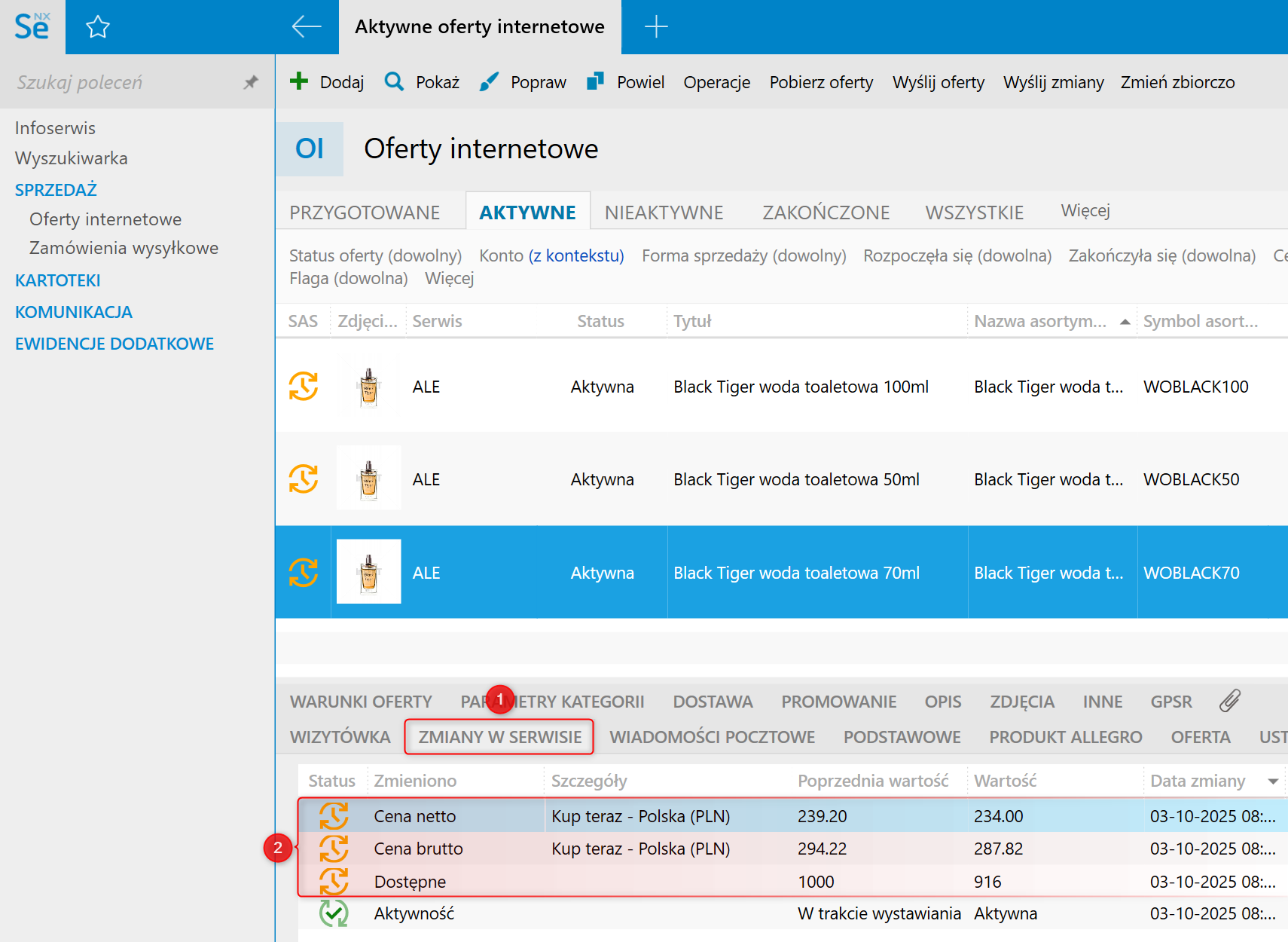Screen dimensions: 1288x942
Task: Open the WARUNKI OFERTY tab
Action: pyautogui.click(x=361, y=702)
